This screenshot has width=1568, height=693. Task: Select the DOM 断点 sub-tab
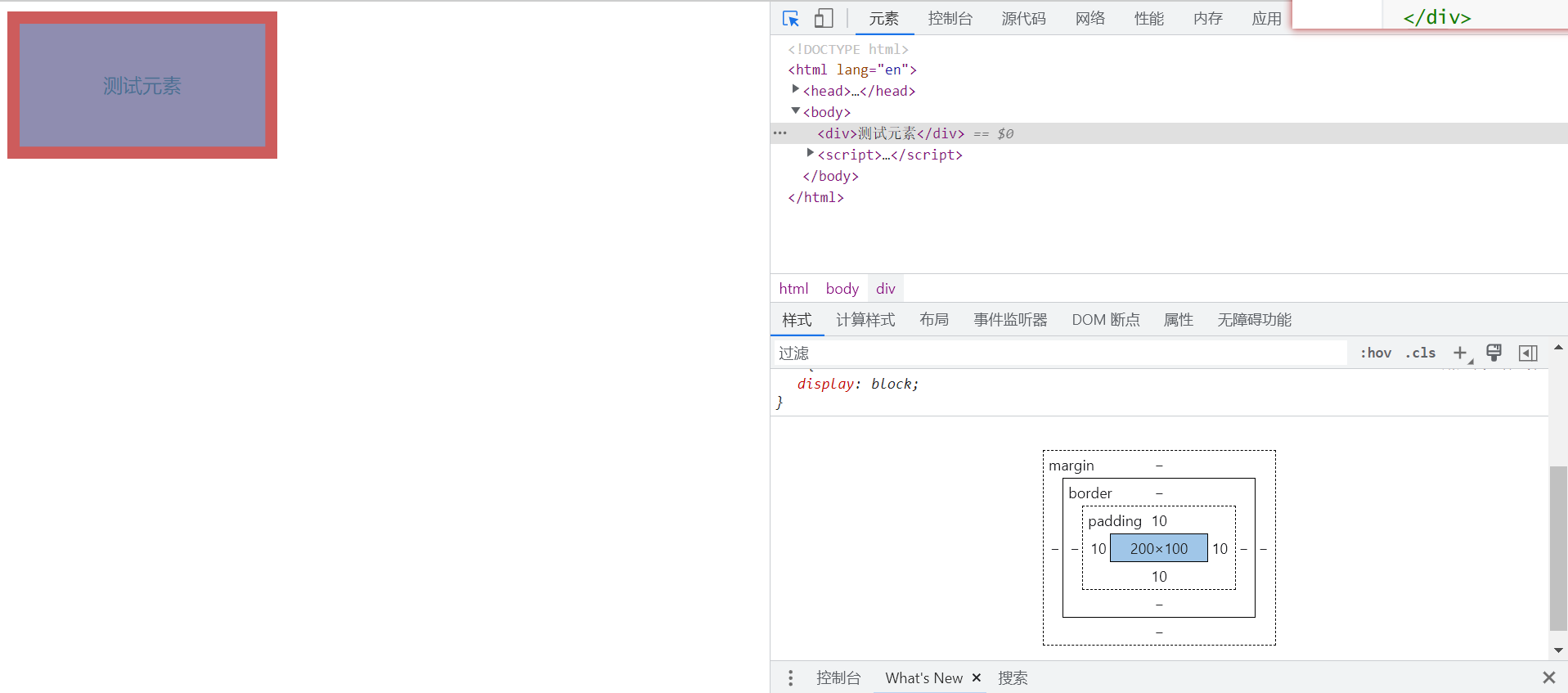pyautogui.click(x=1106, y=320)
